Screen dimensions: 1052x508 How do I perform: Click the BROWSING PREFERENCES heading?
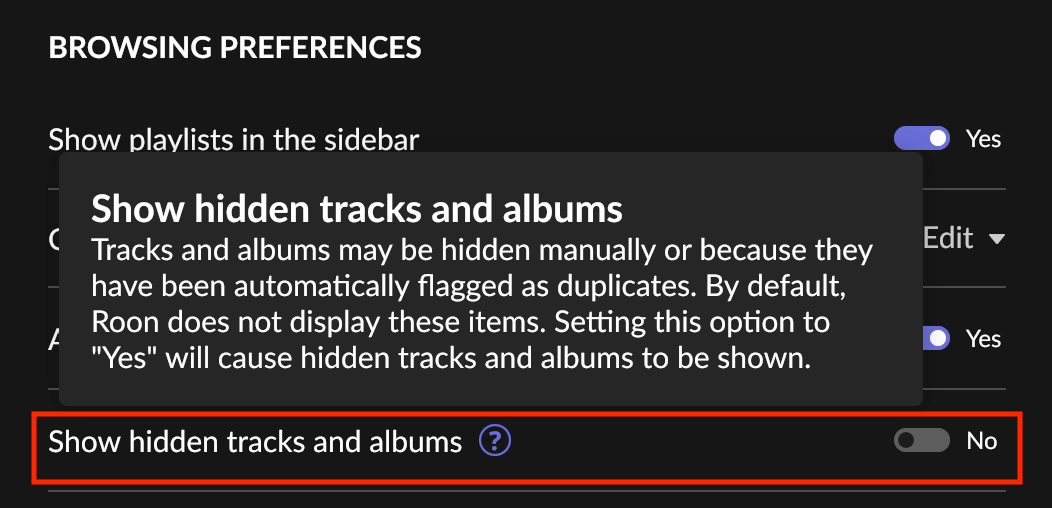pyautogui.click(x=235, y=48)
